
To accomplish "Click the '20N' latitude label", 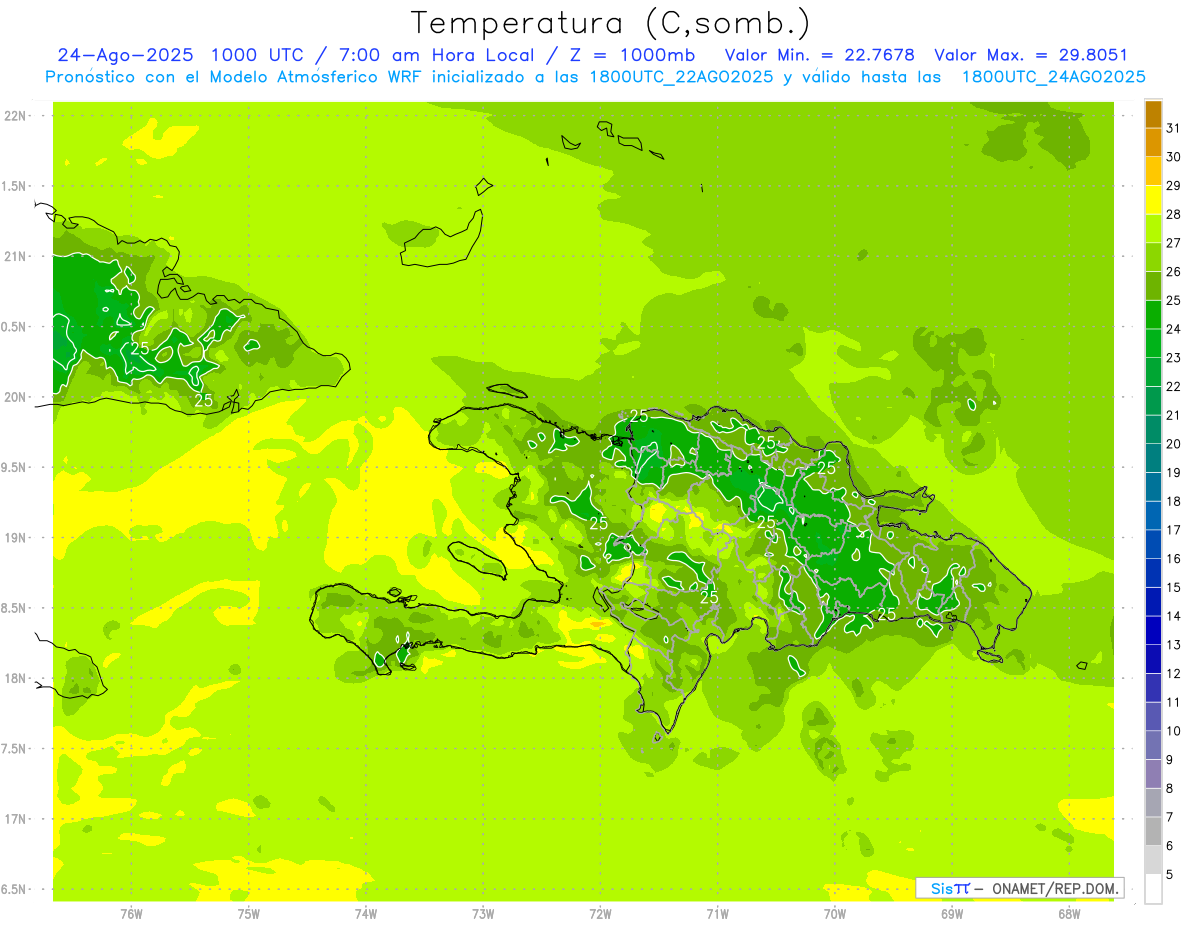I will click(x=15, y=397).
